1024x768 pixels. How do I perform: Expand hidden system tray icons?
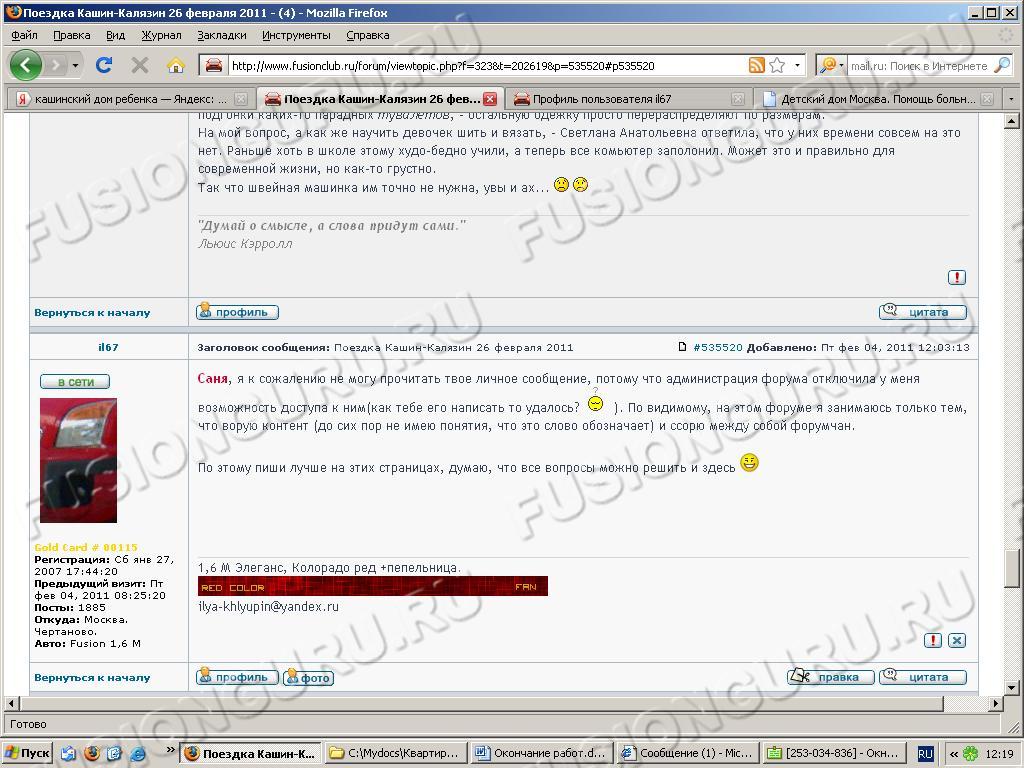click(954, 754)
